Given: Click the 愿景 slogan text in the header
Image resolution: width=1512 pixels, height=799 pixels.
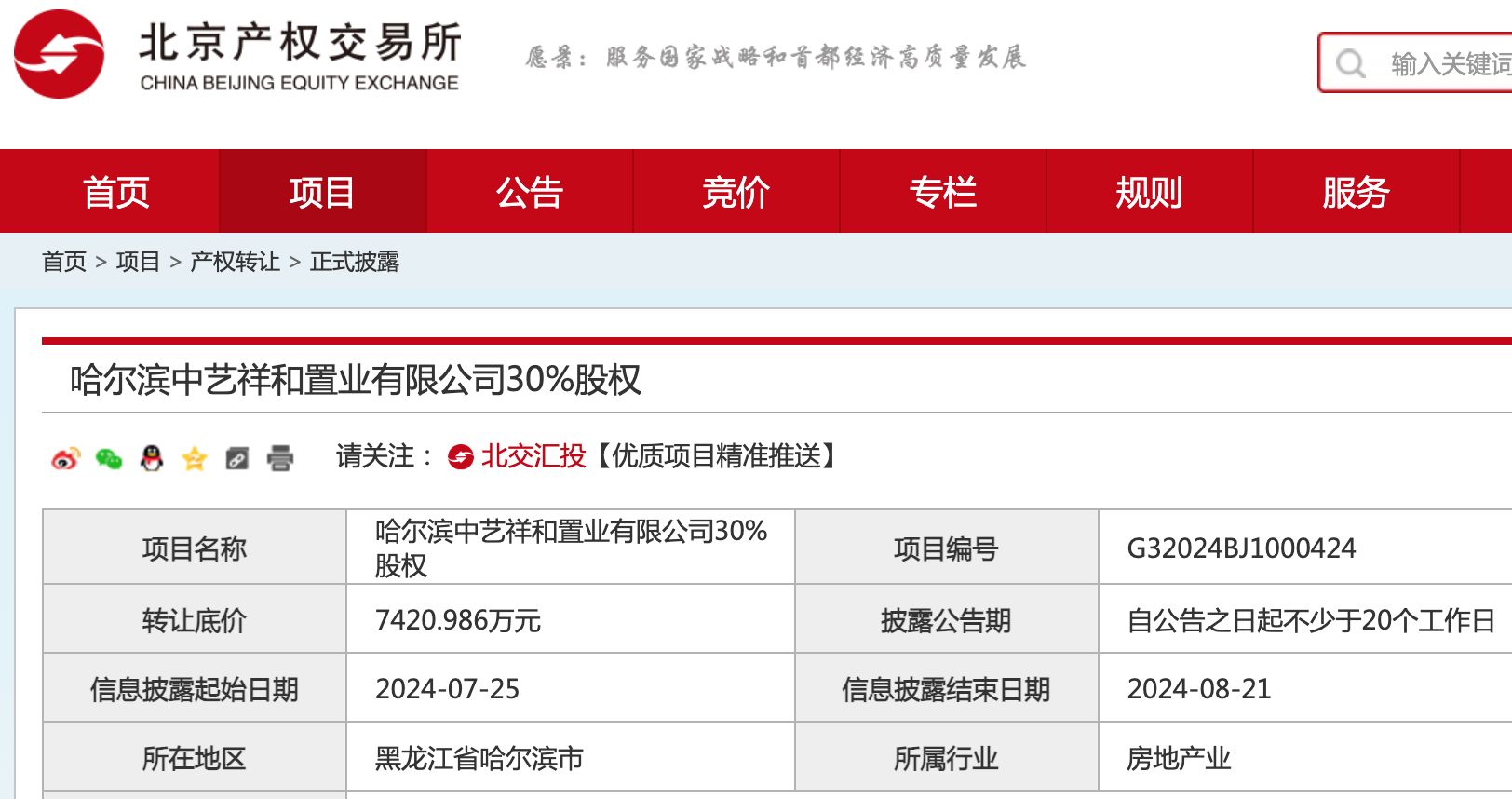Looking at the screenshot, I should 775,57.
